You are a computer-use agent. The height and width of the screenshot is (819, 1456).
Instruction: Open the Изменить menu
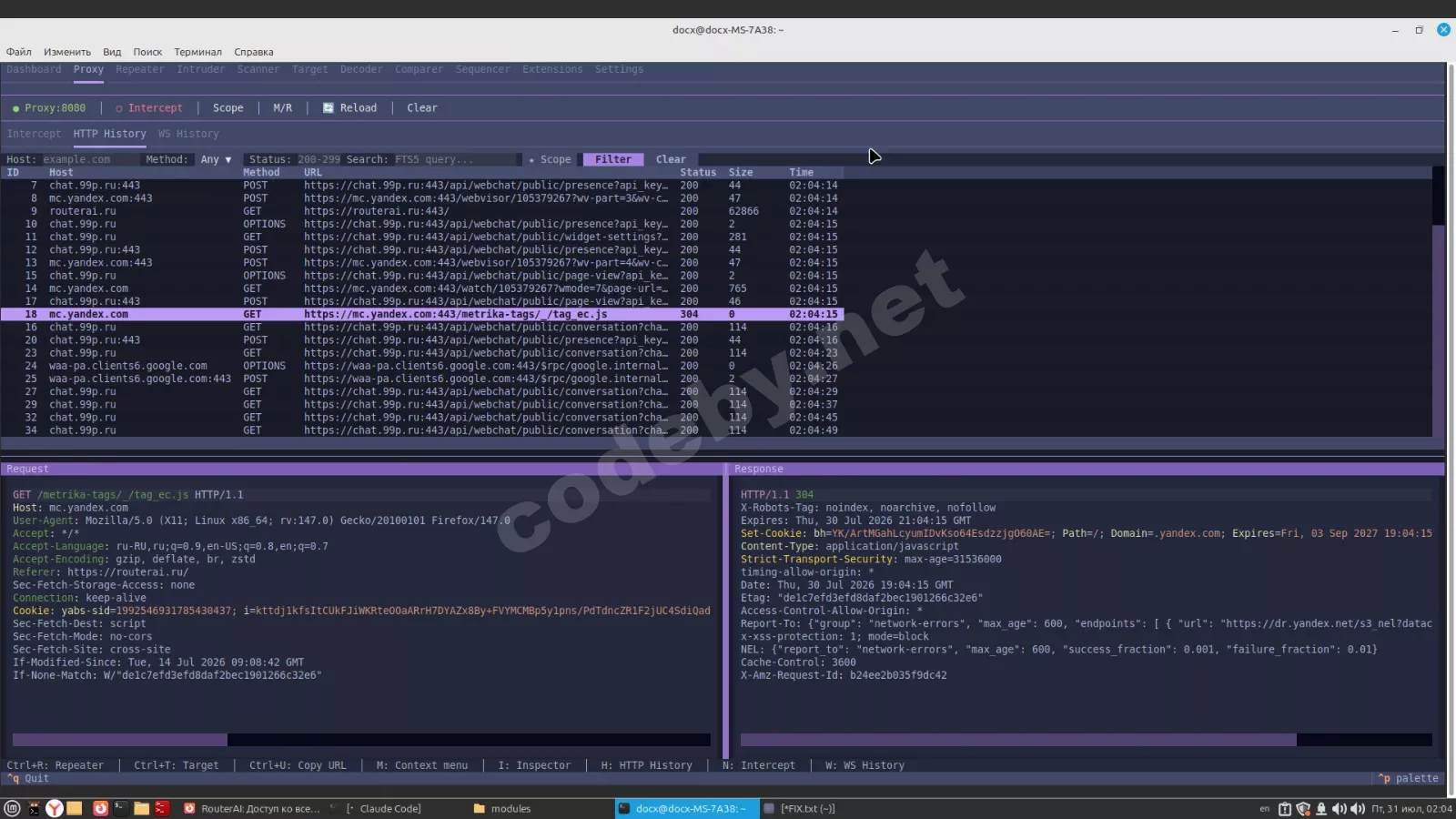(67, 52)
